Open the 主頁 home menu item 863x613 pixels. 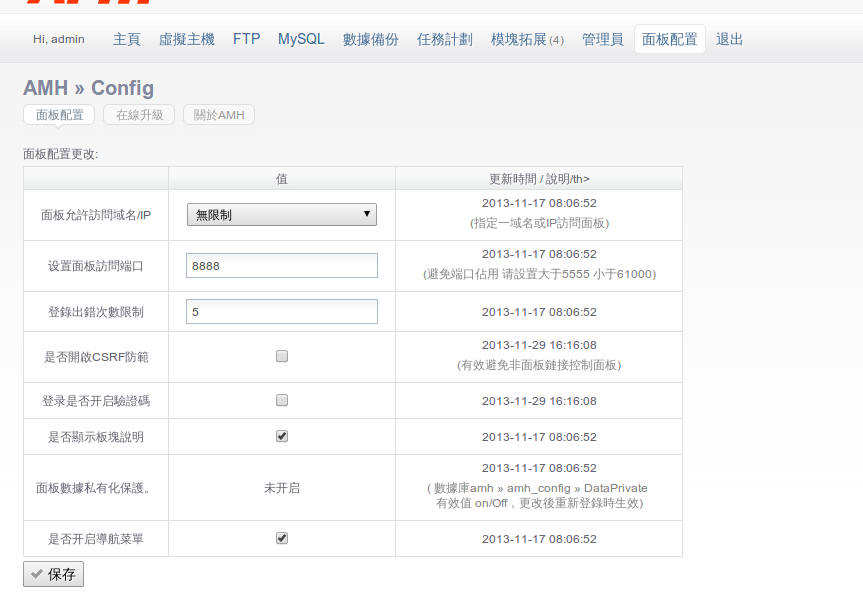(127, 40)
